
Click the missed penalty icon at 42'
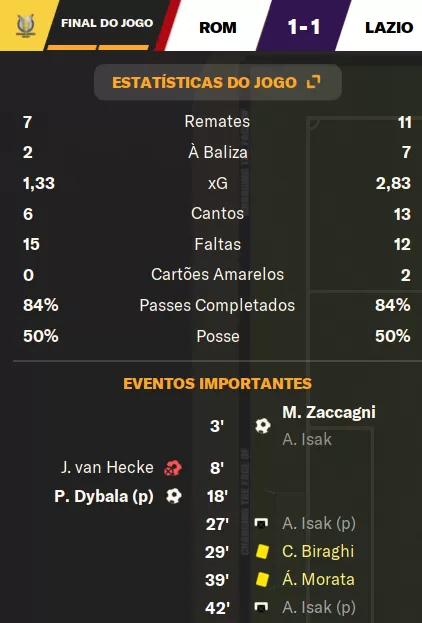(x=261, y=607)
